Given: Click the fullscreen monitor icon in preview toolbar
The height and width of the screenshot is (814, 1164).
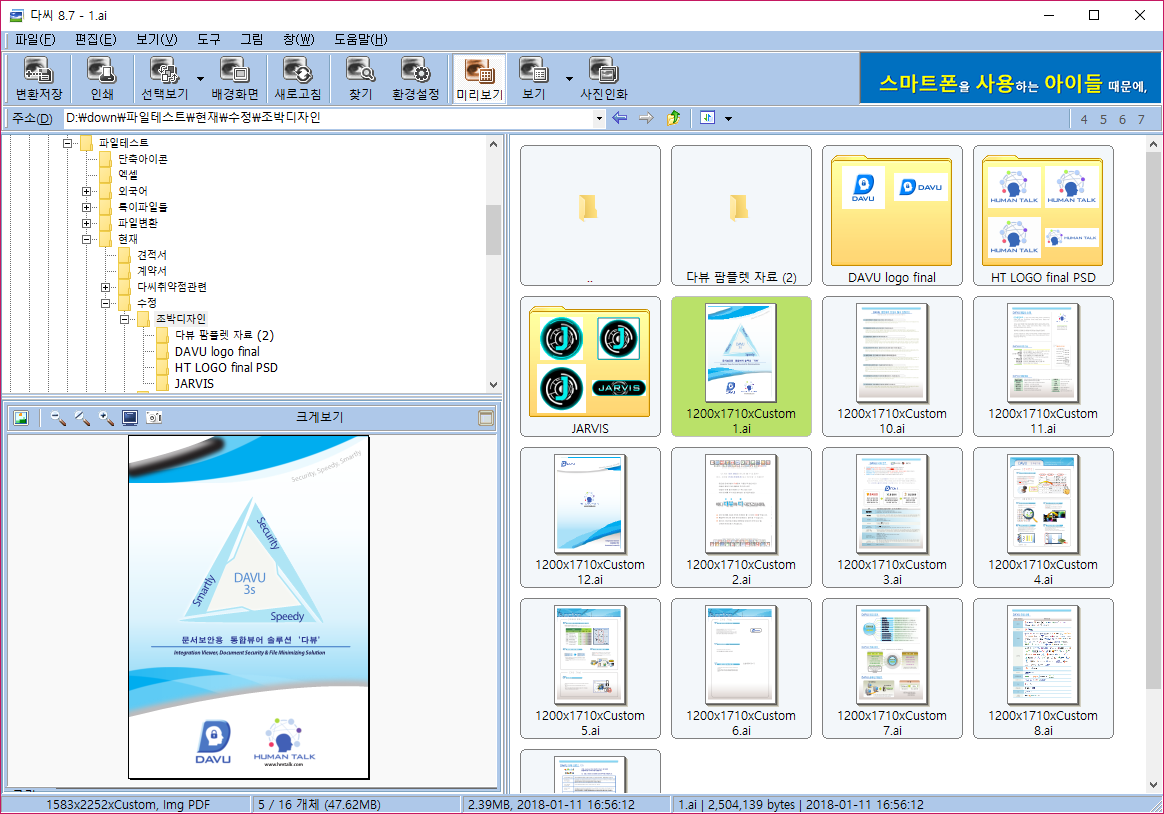Looking at the screenshot, I should [130, 418].
